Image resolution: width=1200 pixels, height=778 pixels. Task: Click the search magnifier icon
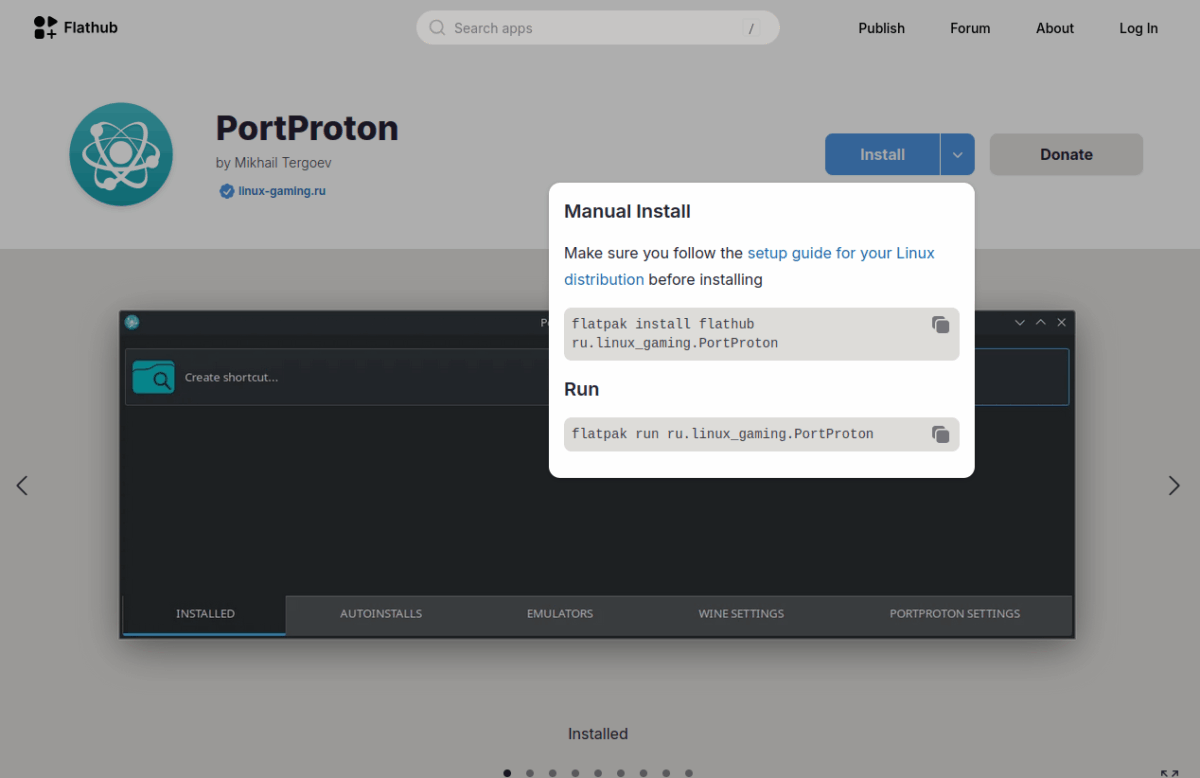(437, 27)
